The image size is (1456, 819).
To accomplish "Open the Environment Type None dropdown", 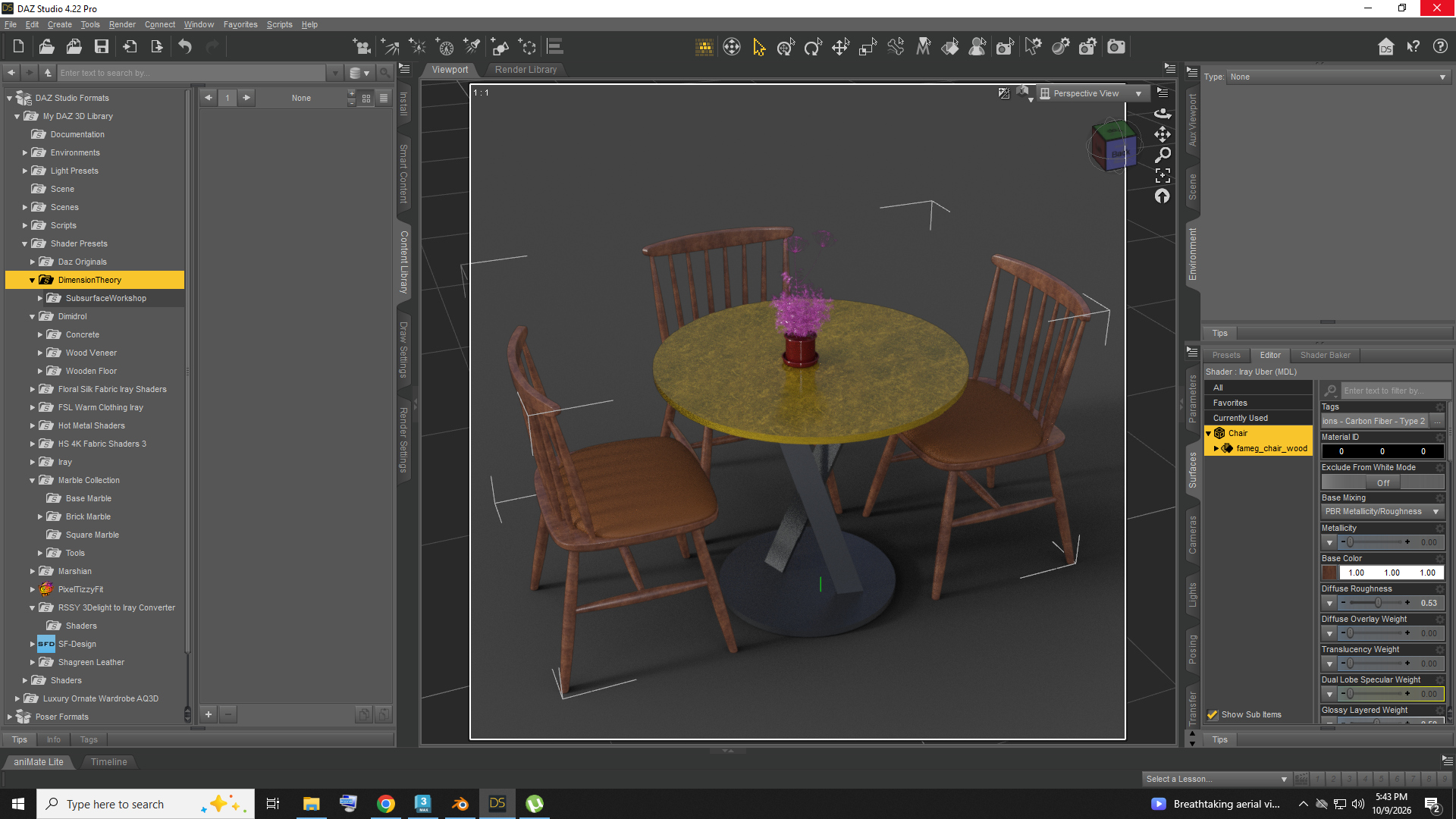I will pos(1338,77).
